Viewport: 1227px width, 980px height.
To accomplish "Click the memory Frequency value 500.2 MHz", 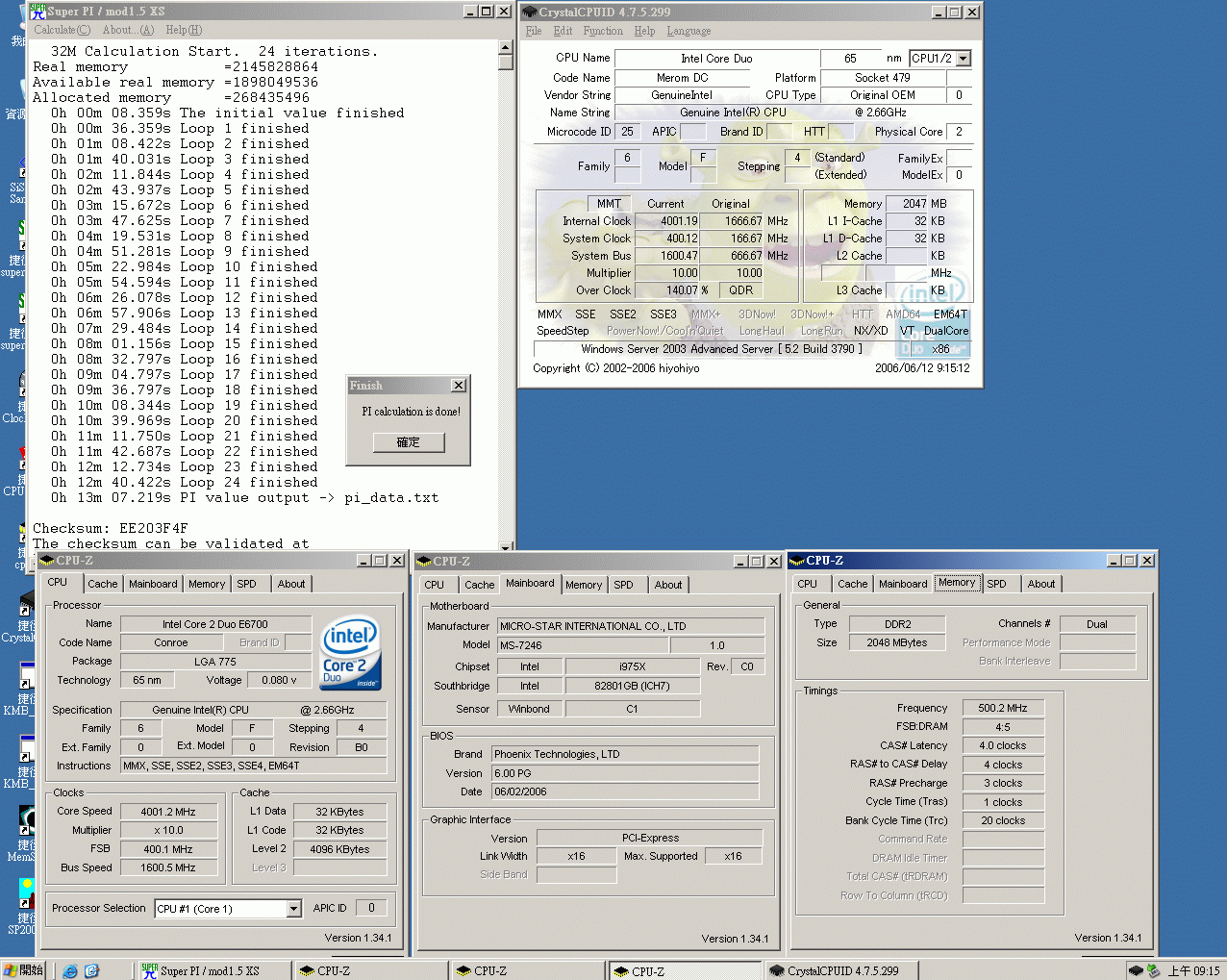I will pos(1003,708).
